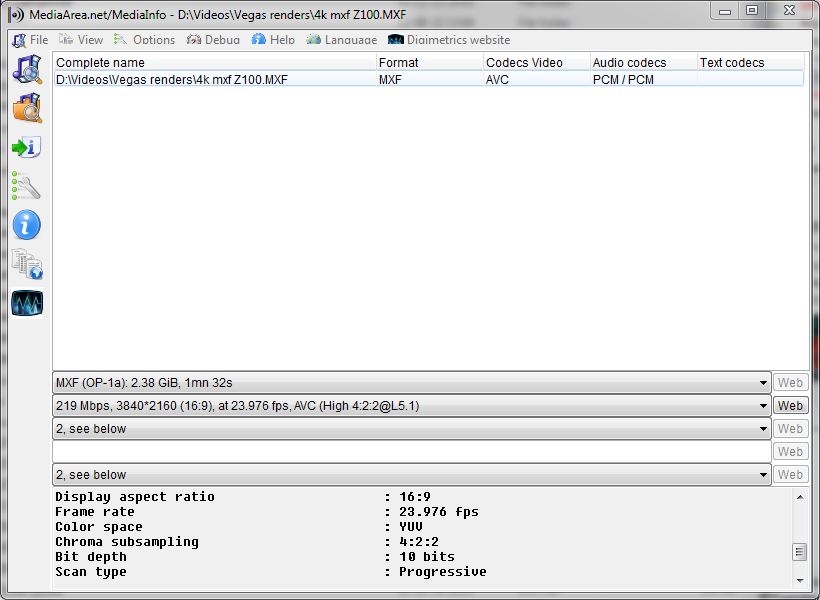Click the Open Folder sidebar icon
Image resolution: width=820 pixels, height=600 pixels.
point(27,107)
